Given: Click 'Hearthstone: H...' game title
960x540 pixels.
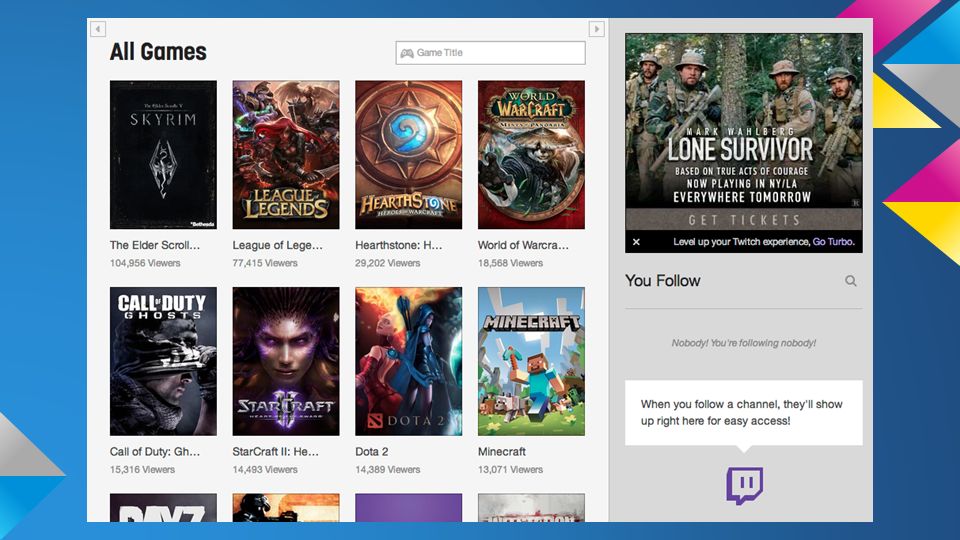Looking at the screenshot, I should 399,245.
